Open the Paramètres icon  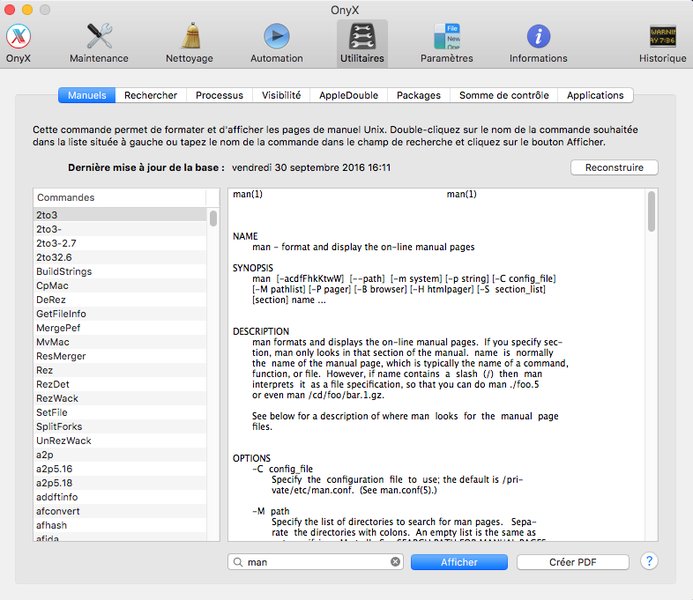coord(447,36)
